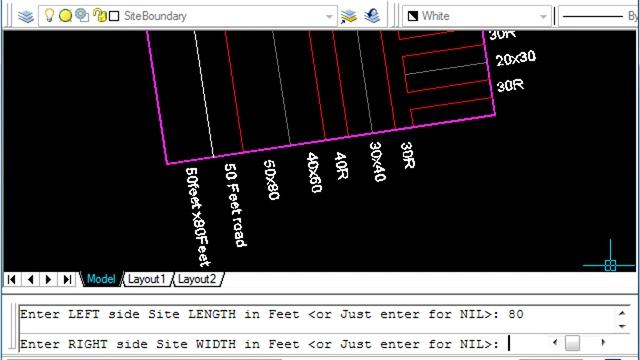The height and width of the screenshot is (360, 640).
Task: Select the '30x40' drawing text
Action: 377,162
